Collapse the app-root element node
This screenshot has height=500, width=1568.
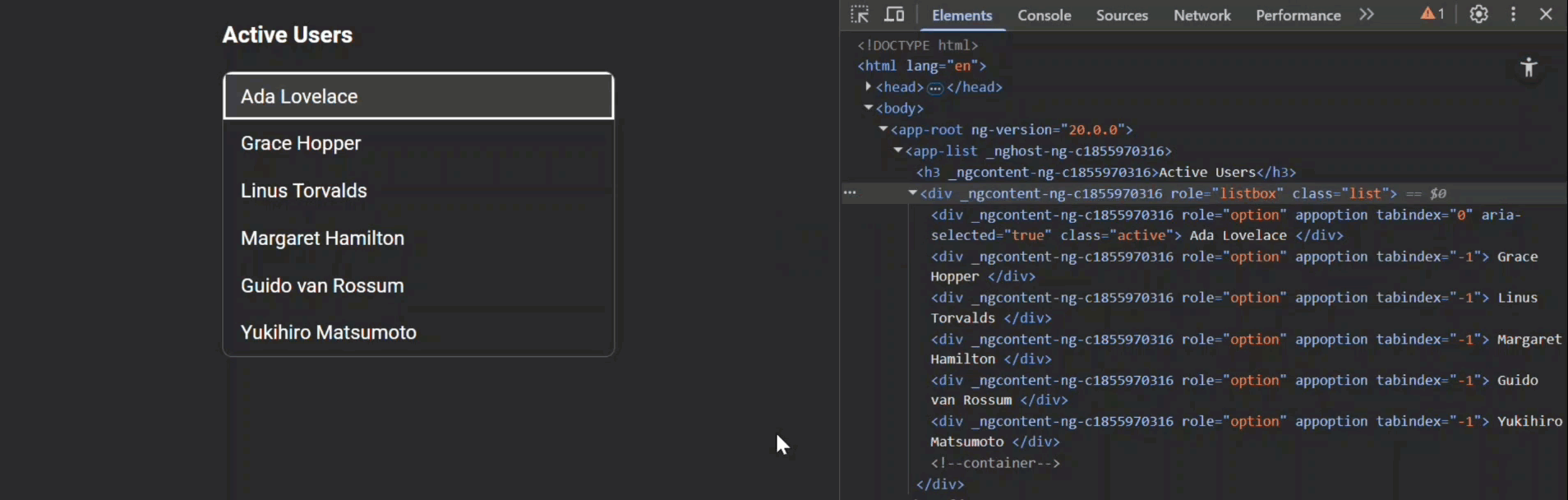point(883,129)
